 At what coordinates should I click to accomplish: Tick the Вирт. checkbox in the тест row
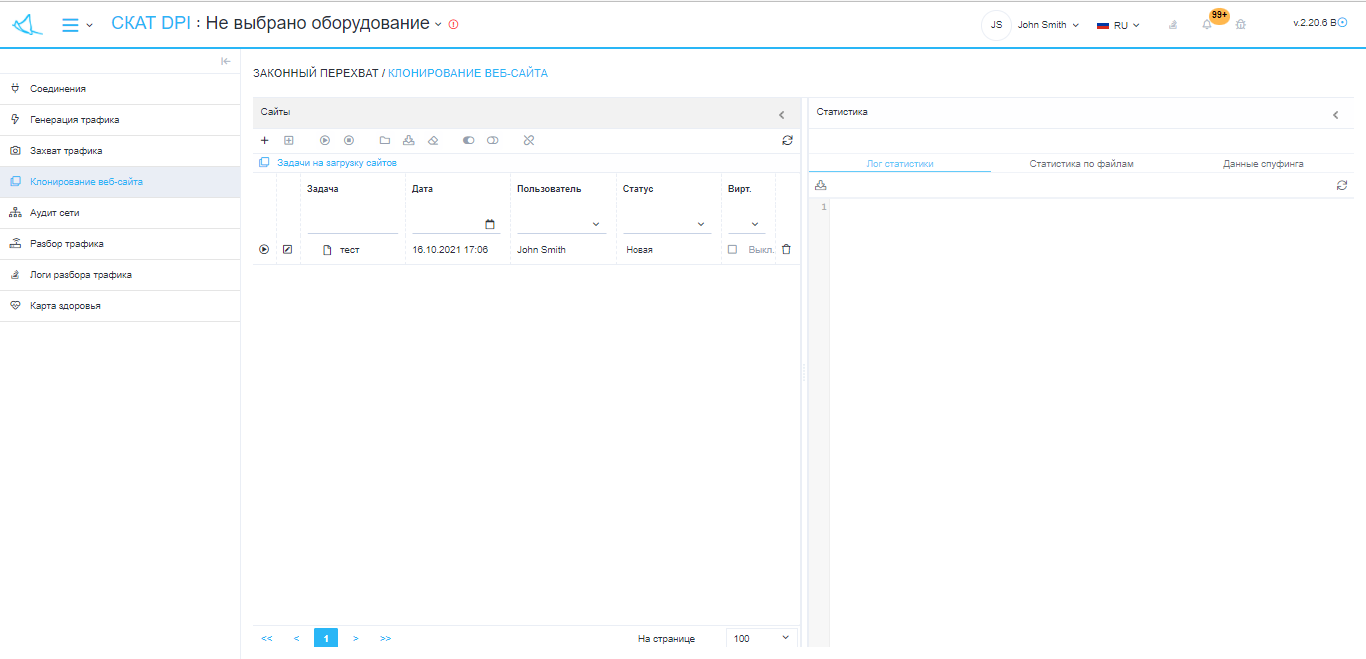pyautogui.click(x=732, y=249)
